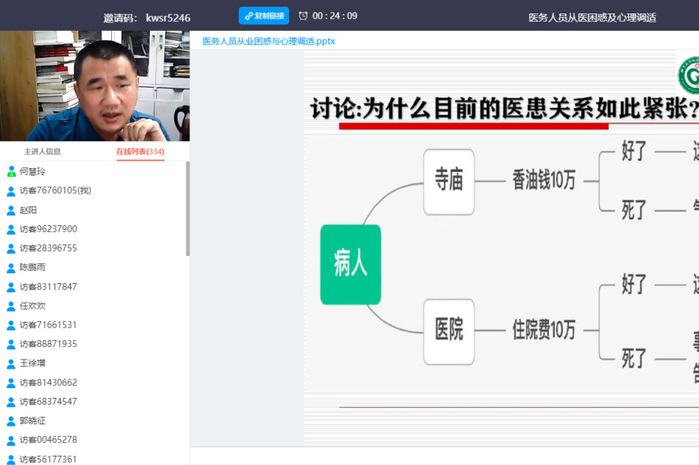Switch to the 主讲人信息 tab
The image size is (699, 465).
pyautogui.click(x=42, y=152)
